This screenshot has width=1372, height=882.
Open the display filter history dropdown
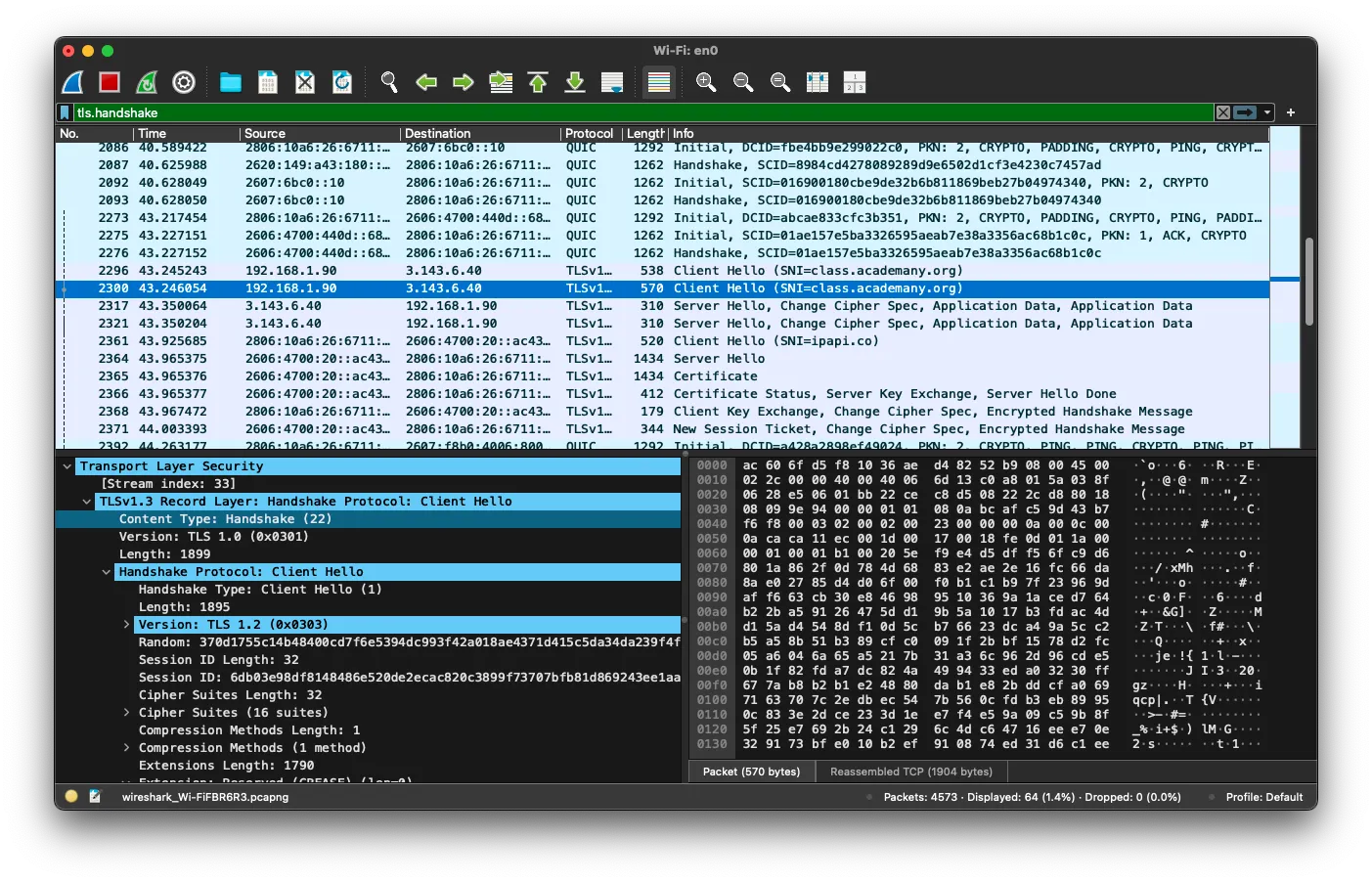click(x=1267, y=113)
